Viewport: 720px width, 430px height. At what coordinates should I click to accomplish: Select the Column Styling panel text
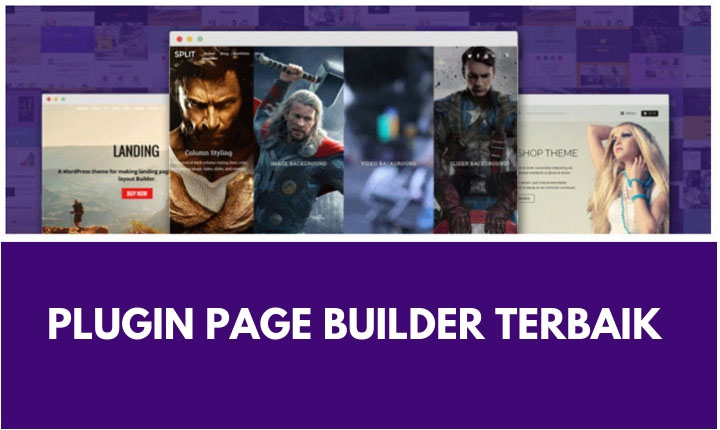(208, 153)
